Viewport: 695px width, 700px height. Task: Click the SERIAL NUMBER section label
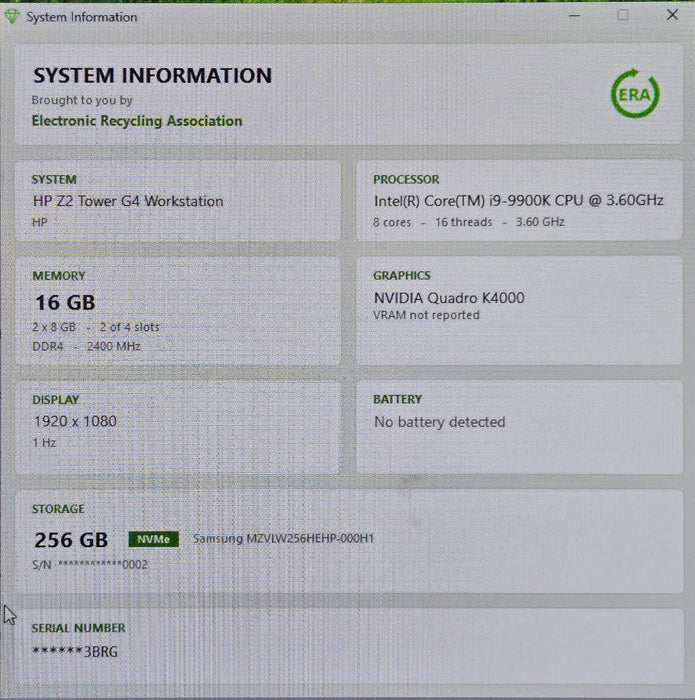[x=79, y=628]
